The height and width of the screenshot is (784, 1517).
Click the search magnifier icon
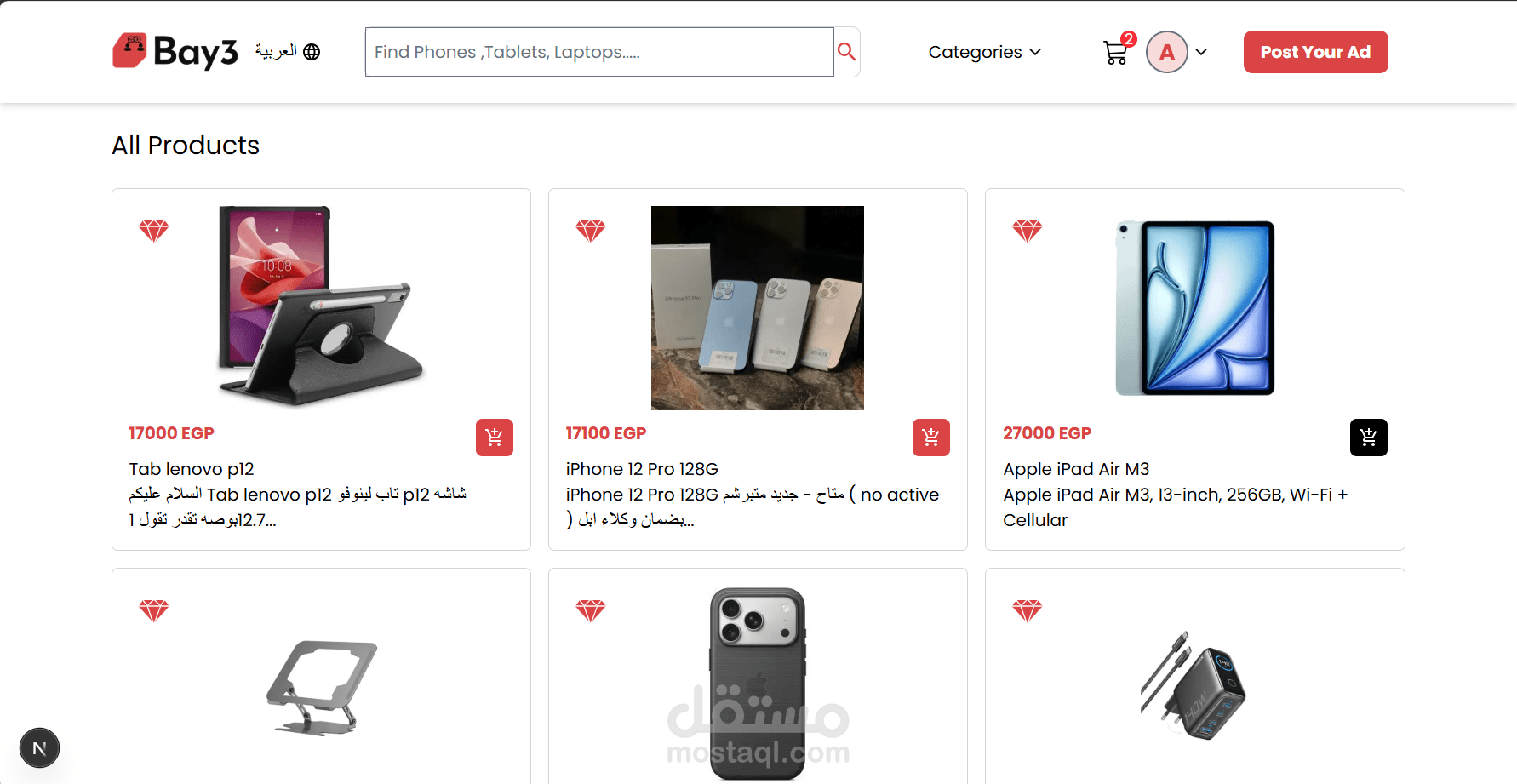846,52
